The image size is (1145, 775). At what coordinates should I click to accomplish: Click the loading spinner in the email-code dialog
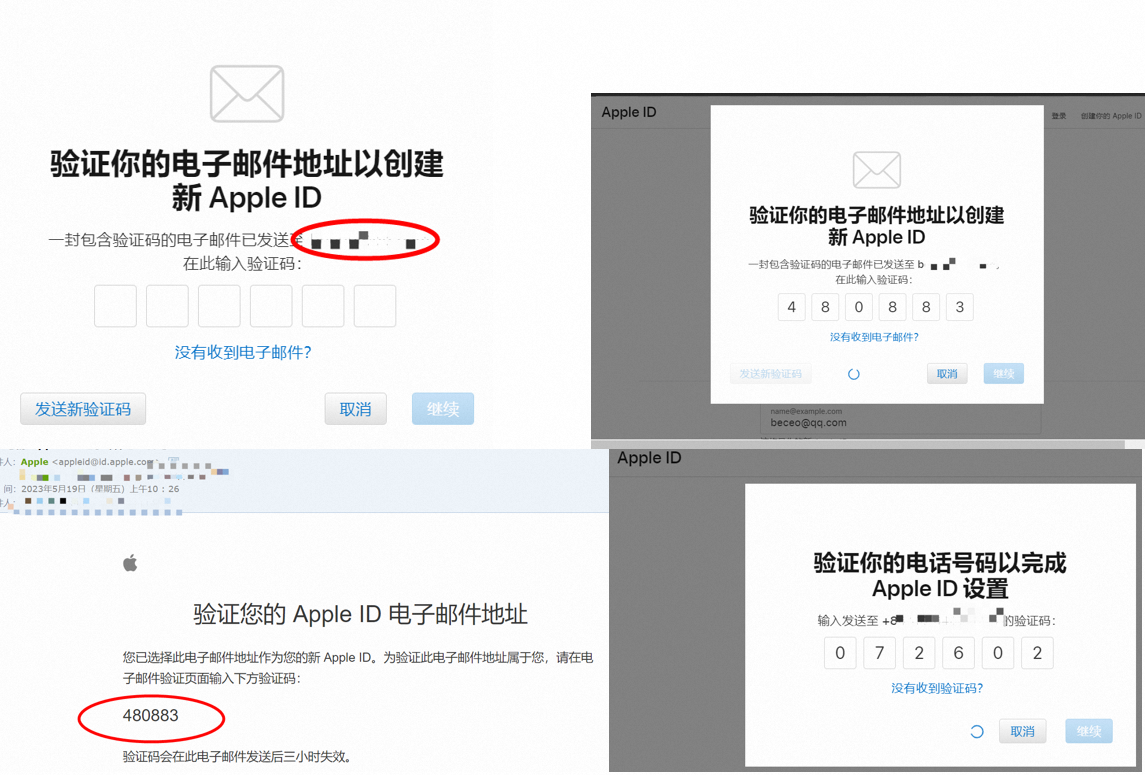(x=854, y=374)
